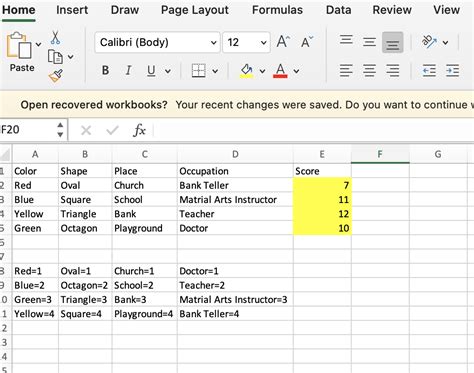474x373 pixels.
Task: Open the Page Layout tab
Action: (195, 10)
